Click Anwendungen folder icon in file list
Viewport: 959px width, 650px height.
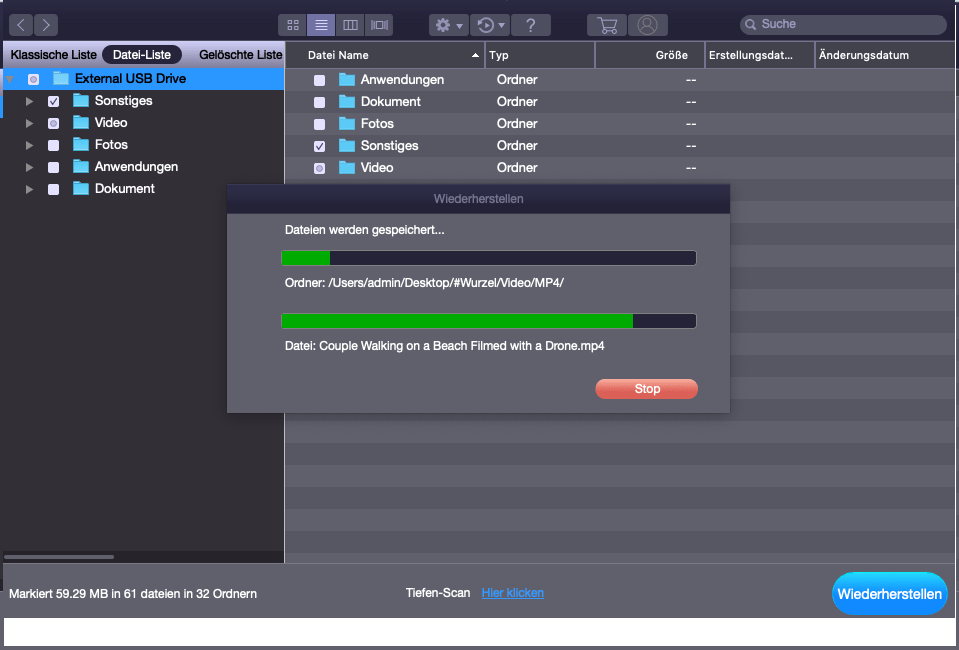click(347, 79)
